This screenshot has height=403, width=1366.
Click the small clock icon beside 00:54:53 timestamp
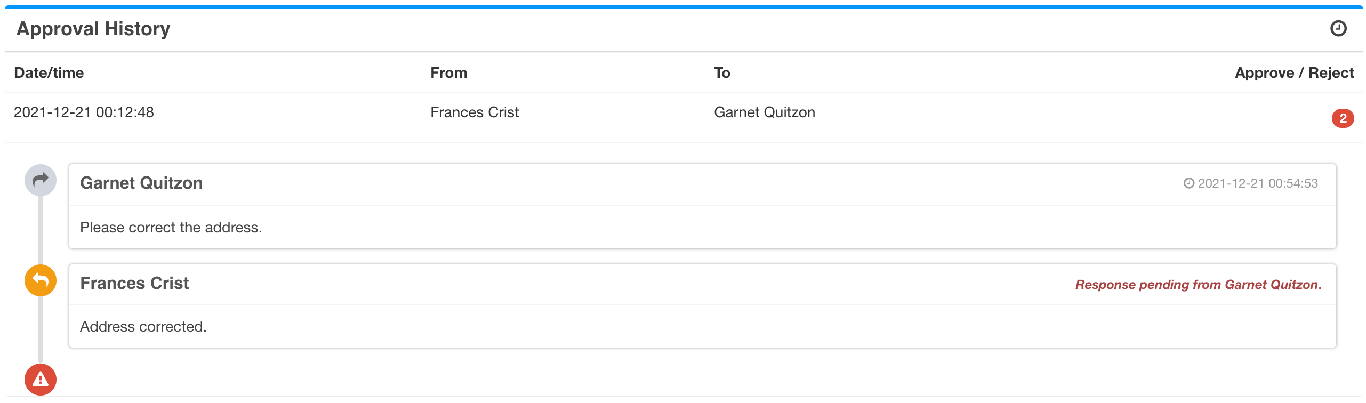point(1189,184)
